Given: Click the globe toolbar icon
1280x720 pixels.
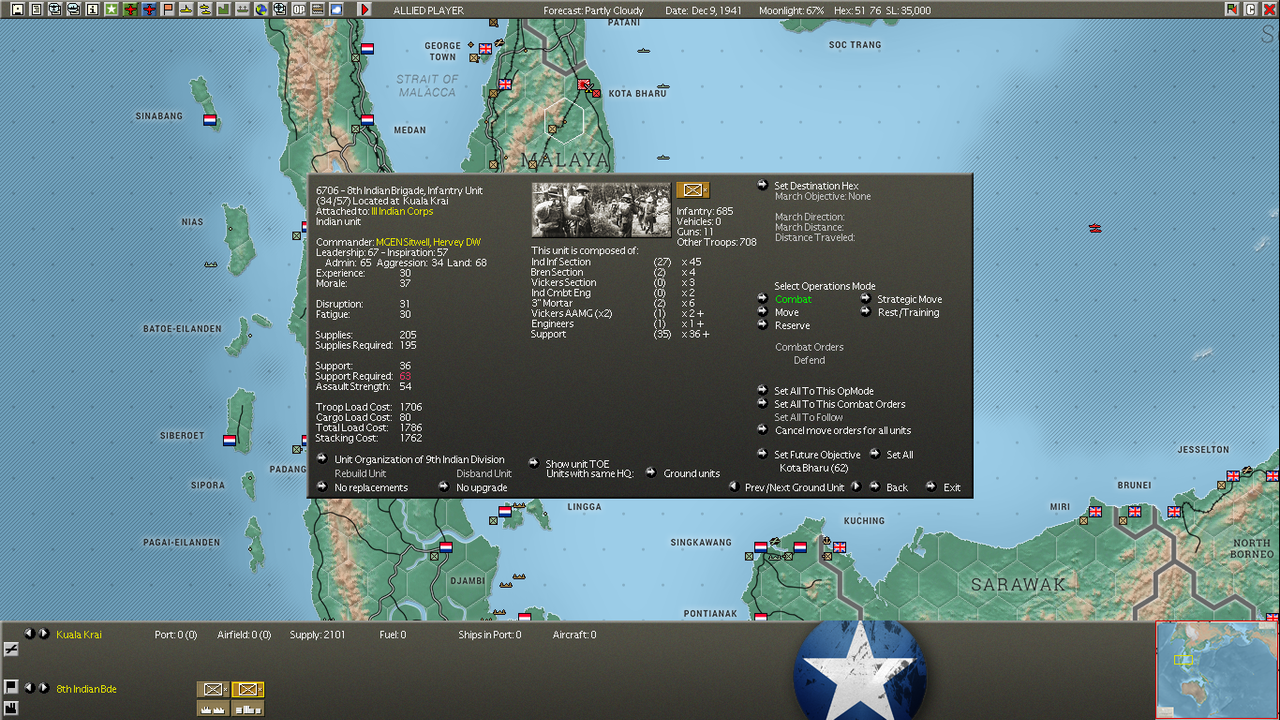Looking at the screenshot, I should click(x=261, y=10).
